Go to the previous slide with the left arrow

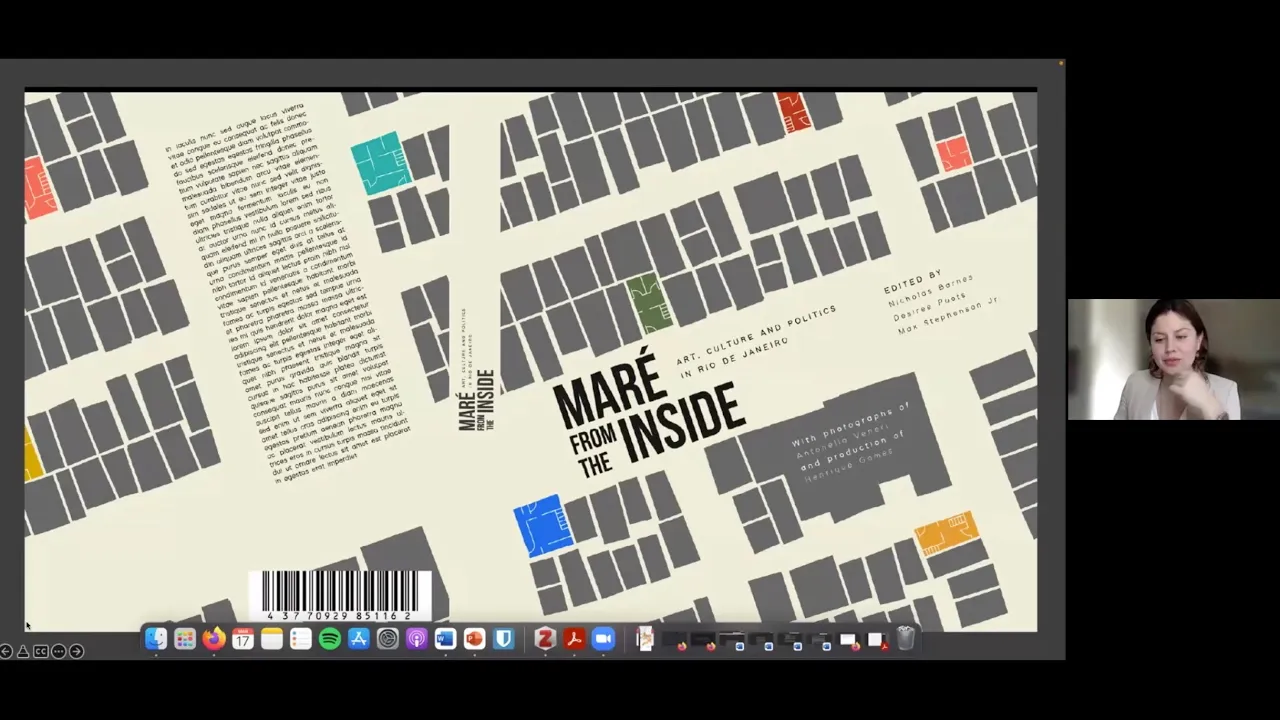pos(6,651)
